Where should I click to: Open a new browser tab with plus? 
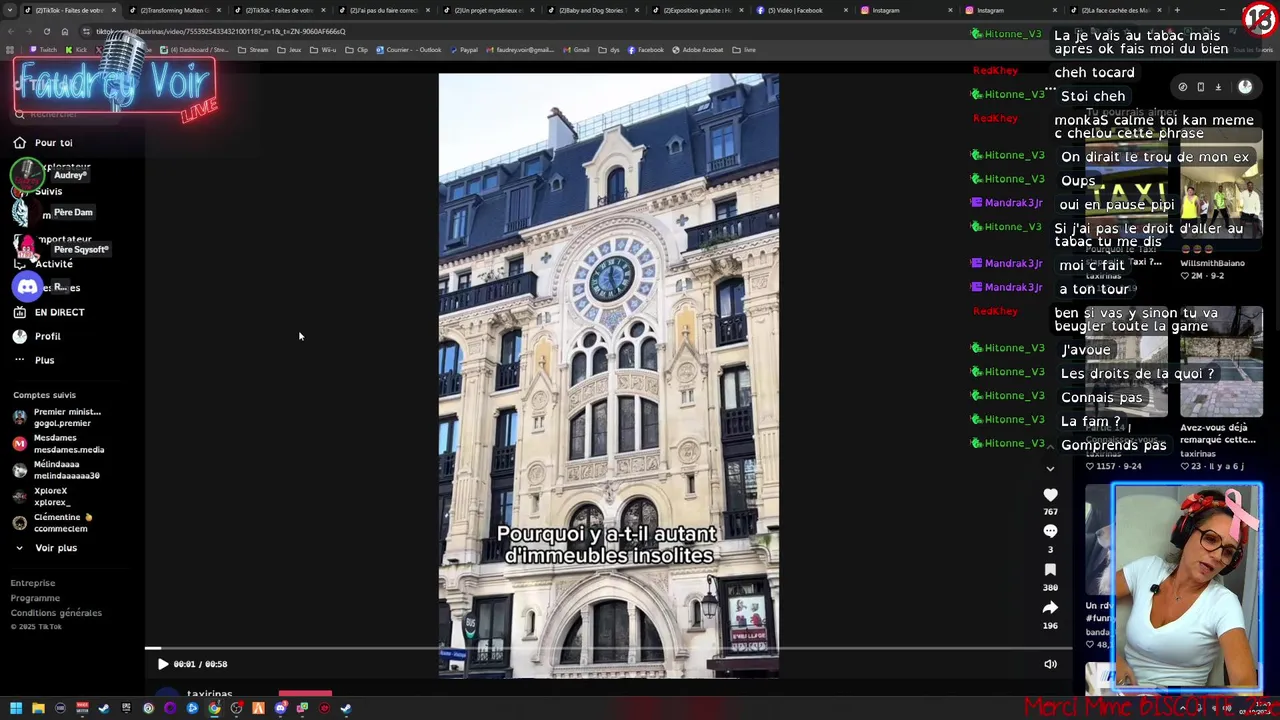(x=1177, y=10)
